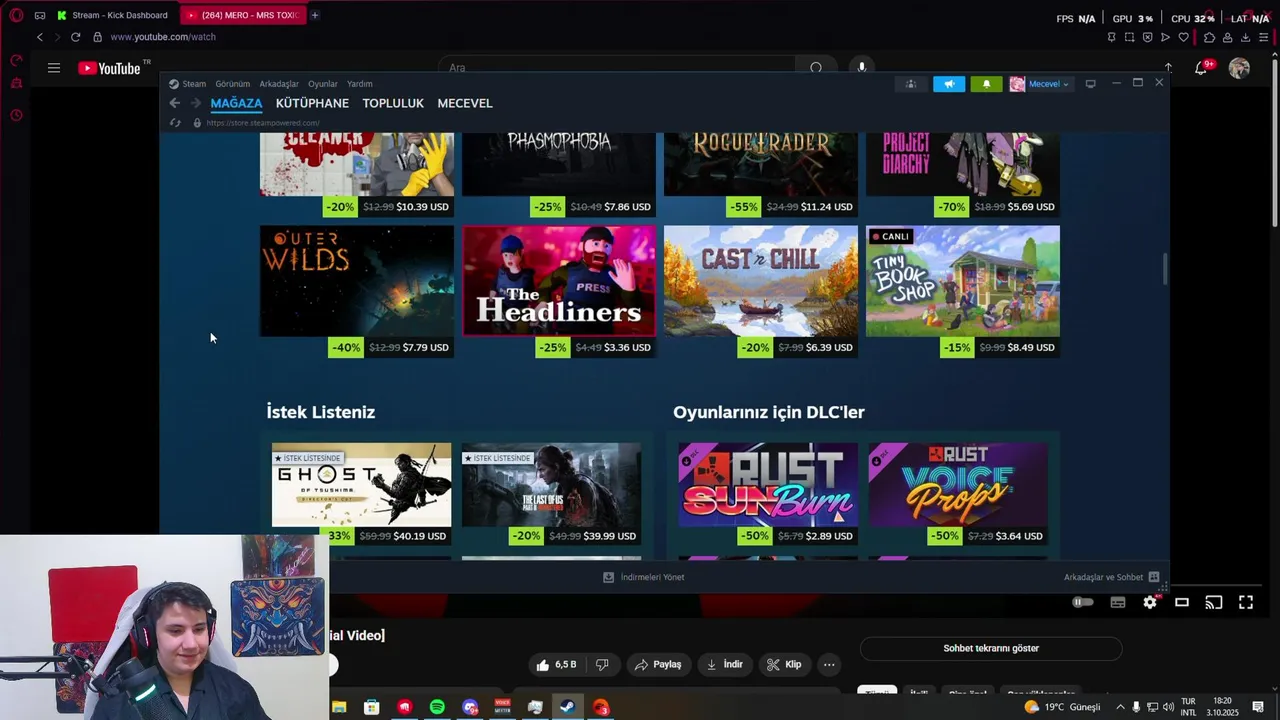Open the YouTube more actions ellipsis
1280x720 pixels.
[829, 665]
